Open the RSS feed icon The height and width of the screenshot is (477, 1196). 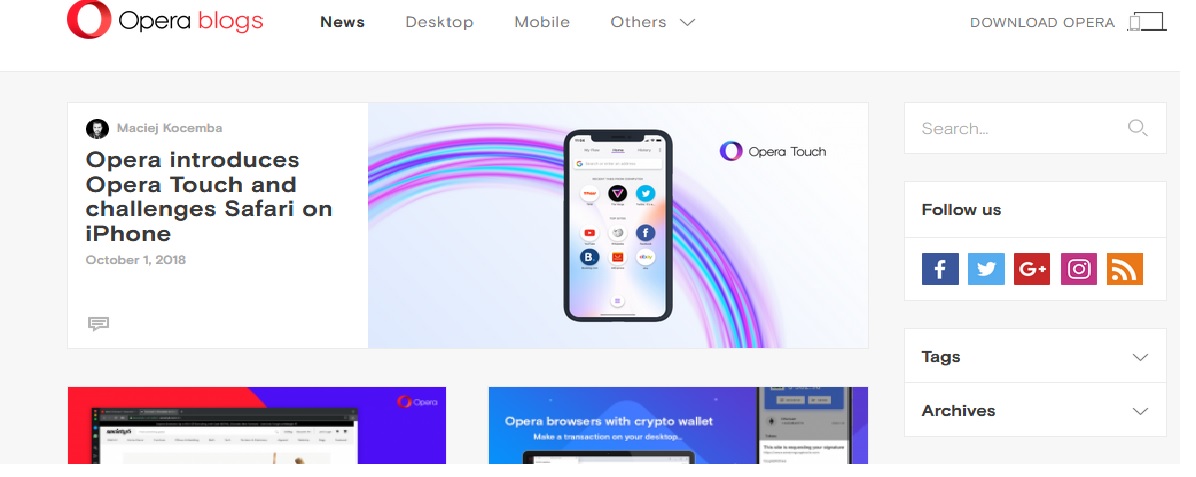click(x=1124, y=269)
